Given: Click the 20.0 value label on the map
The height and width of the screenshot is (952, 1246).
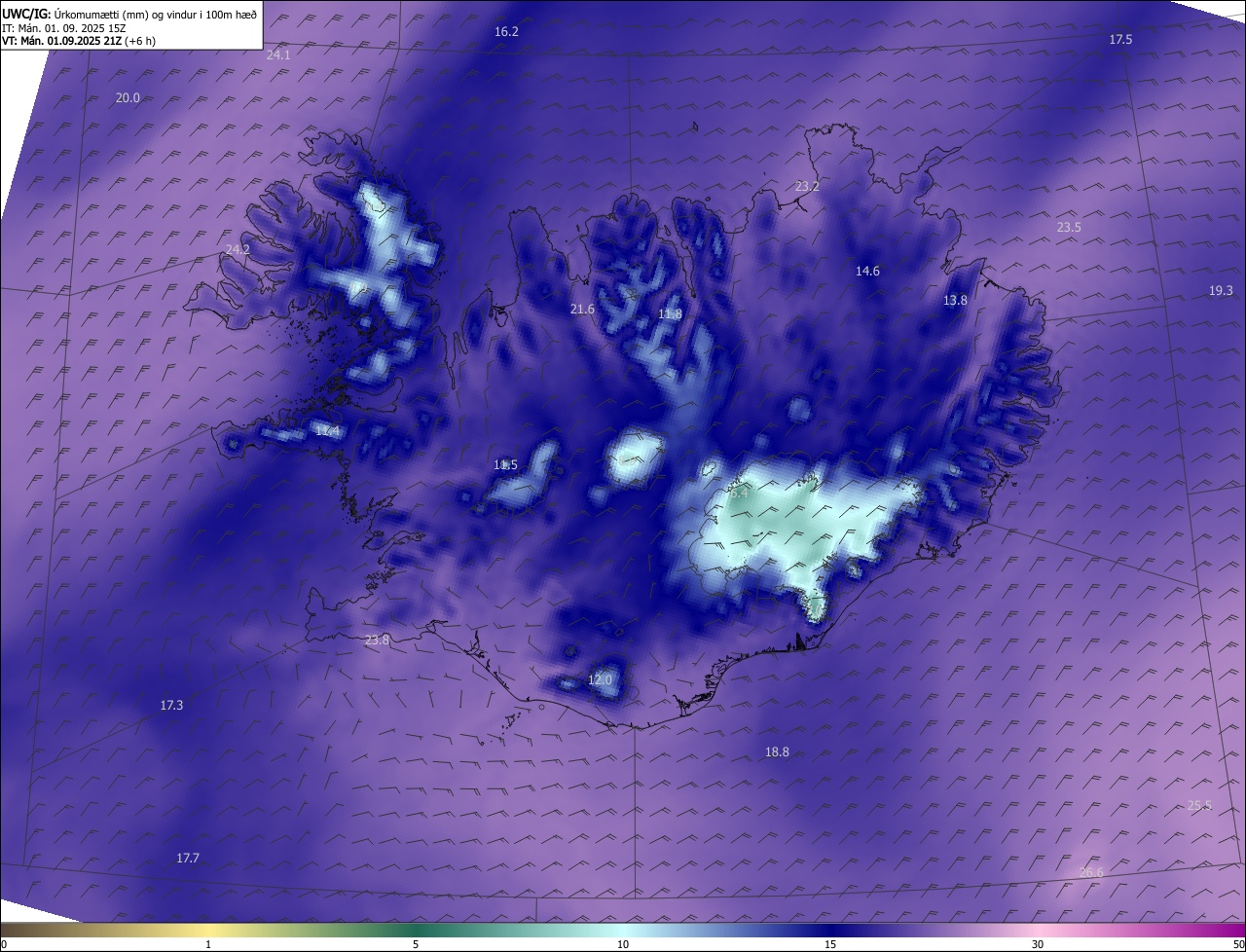Looking at the screenshot, I should (128, 98).
